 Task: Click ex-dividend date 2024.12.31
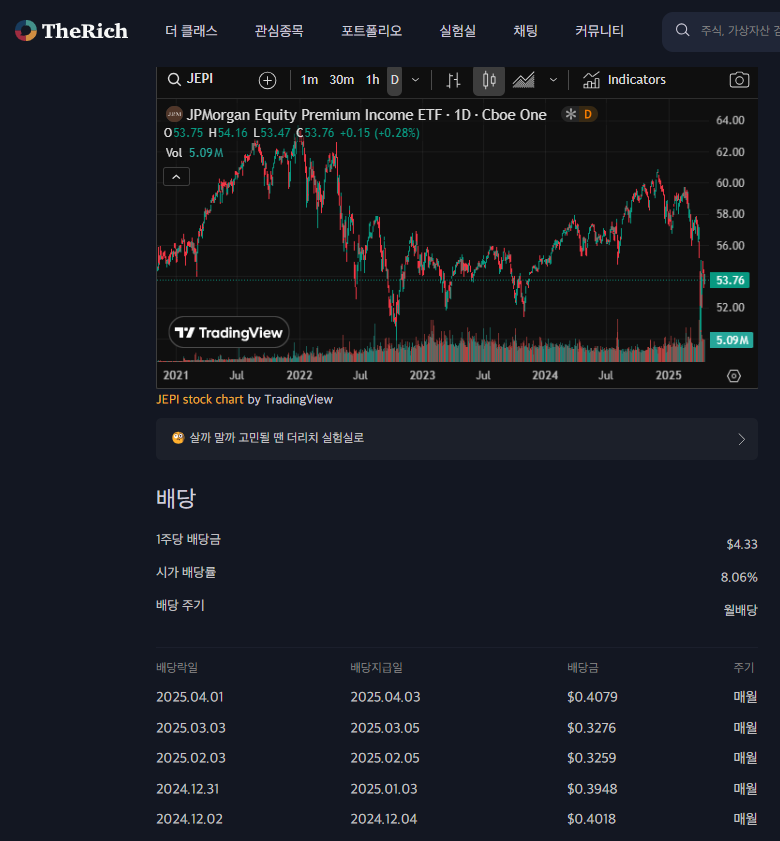pos(187,789)
